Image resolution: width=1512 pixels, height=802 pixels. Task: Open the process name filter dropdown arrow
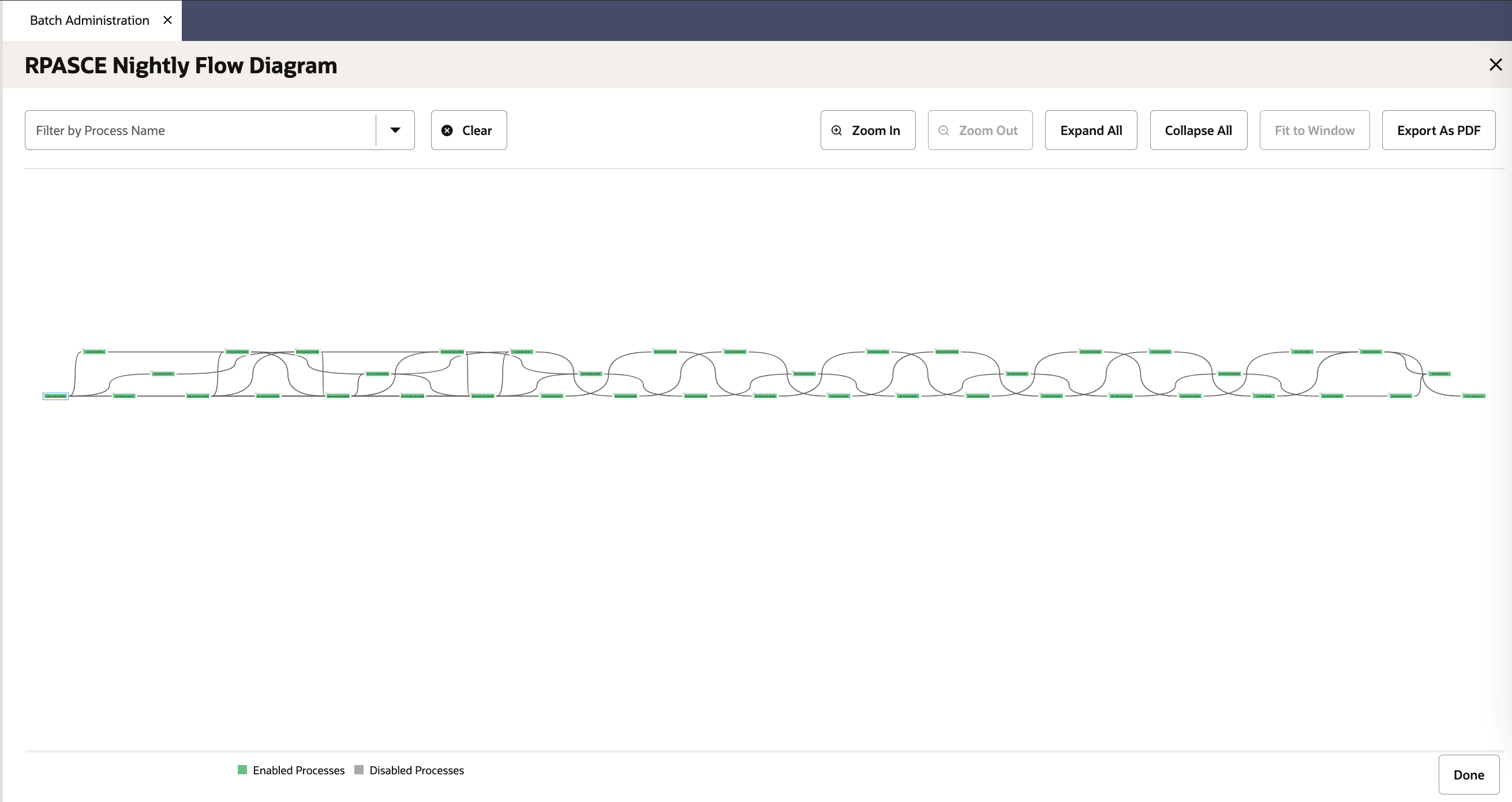tap(395, 130)
